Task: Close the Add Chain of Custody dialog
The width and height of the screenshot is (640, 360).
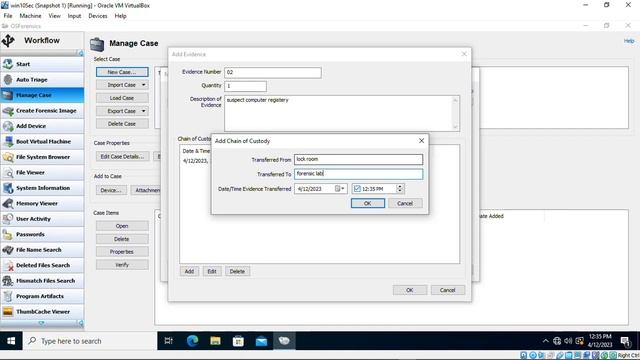Action: [x=421, y=141]
